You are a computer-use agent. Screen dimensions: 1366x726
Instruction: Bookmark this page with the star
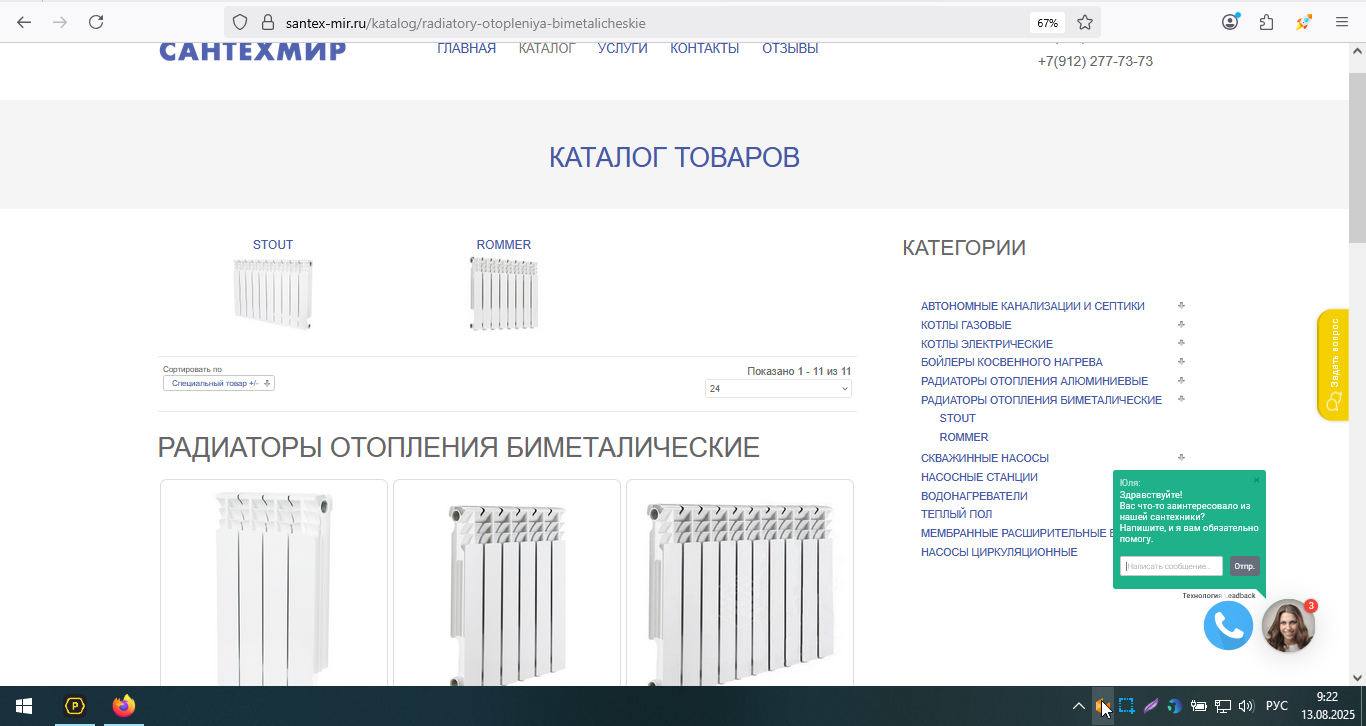tap(1085, 22)
